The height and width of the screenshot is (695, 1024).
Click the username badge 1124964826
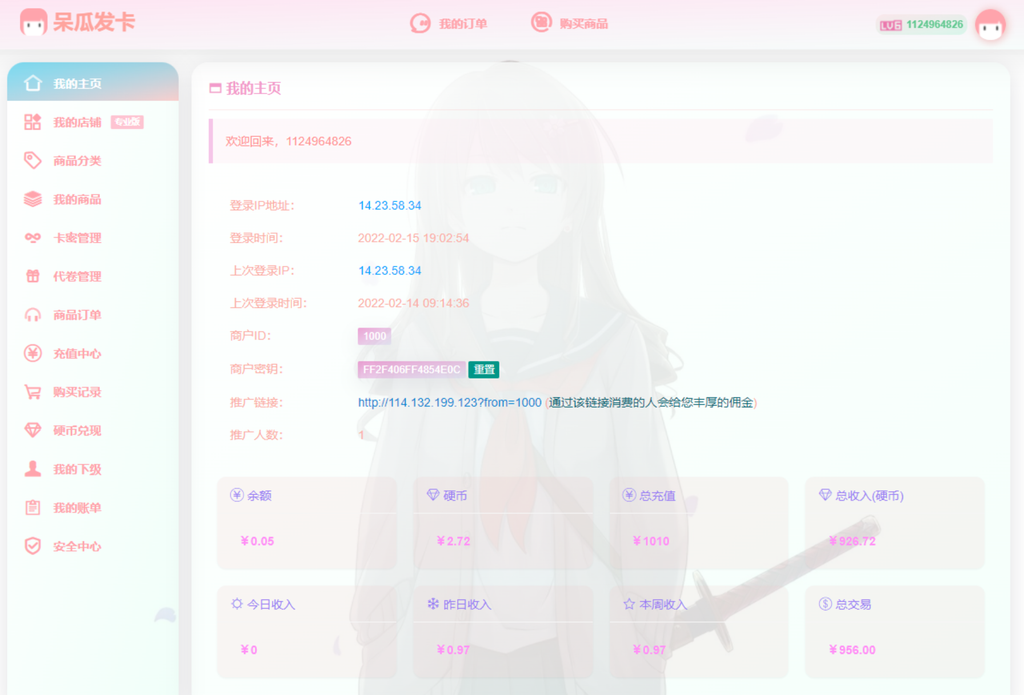point(921,25)
